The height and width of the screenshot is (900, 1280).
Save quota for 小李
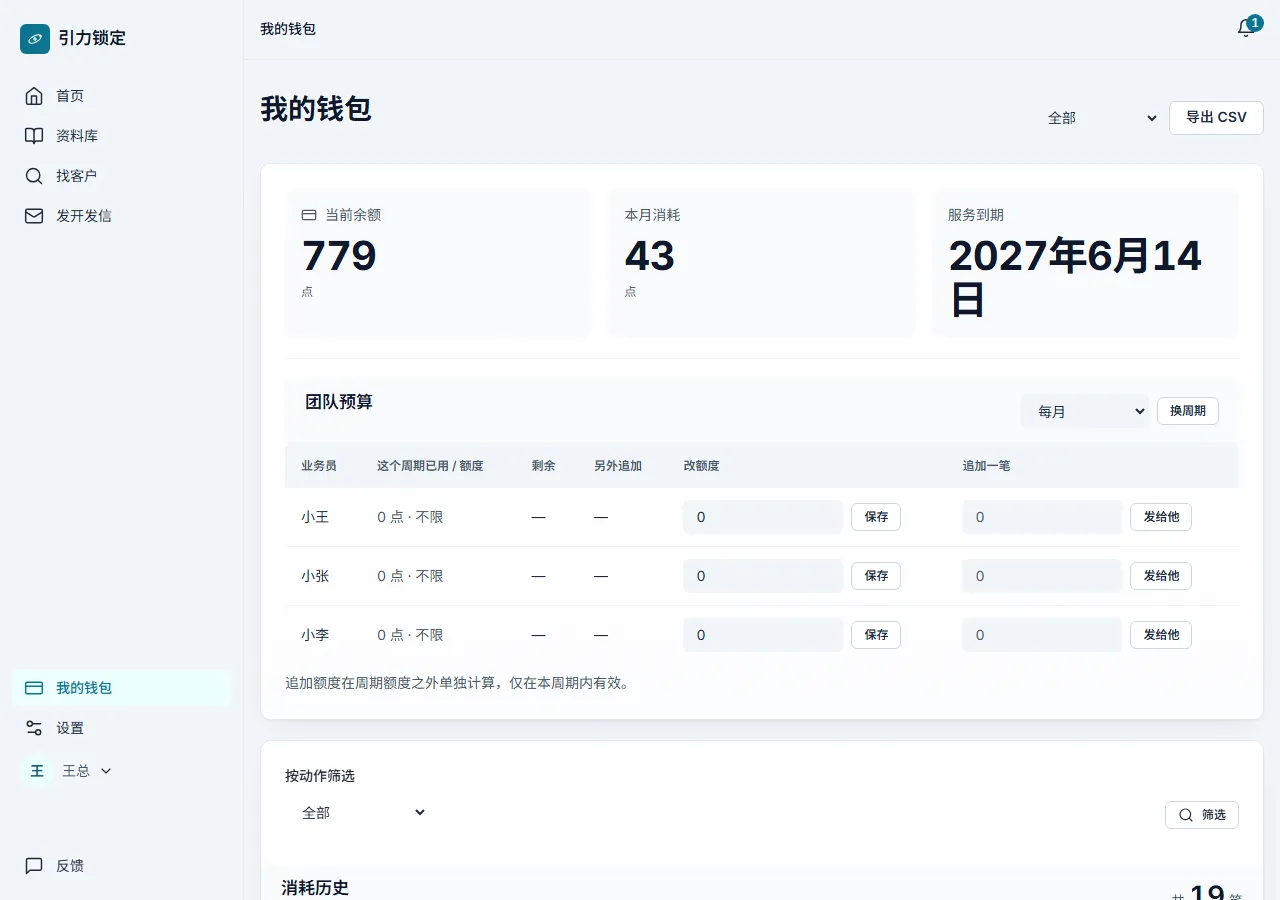pyautogui.click(x=876, y=635)
